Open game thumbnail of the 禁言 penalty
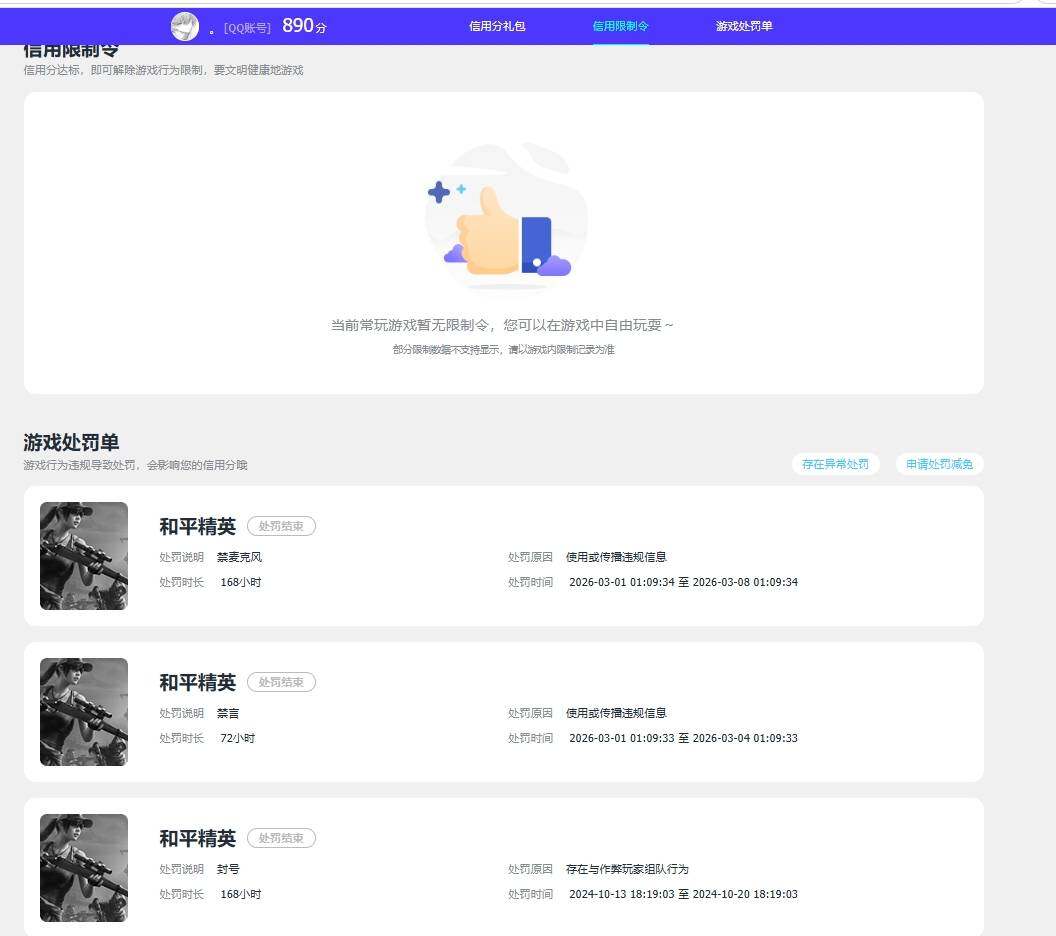The image size is (1056, 936). pyautogui.click(x=84, y=712)
